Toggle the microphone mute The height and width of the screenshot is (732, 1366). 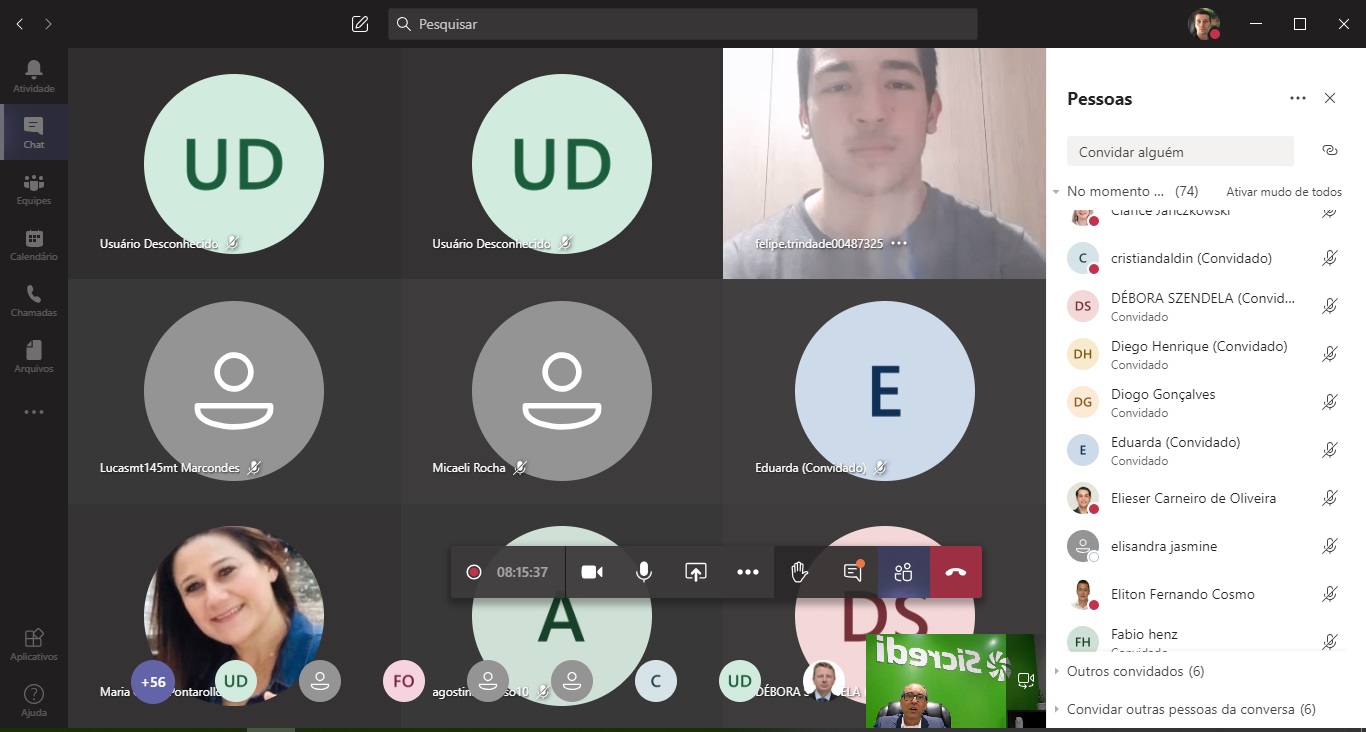coord(644,572)
